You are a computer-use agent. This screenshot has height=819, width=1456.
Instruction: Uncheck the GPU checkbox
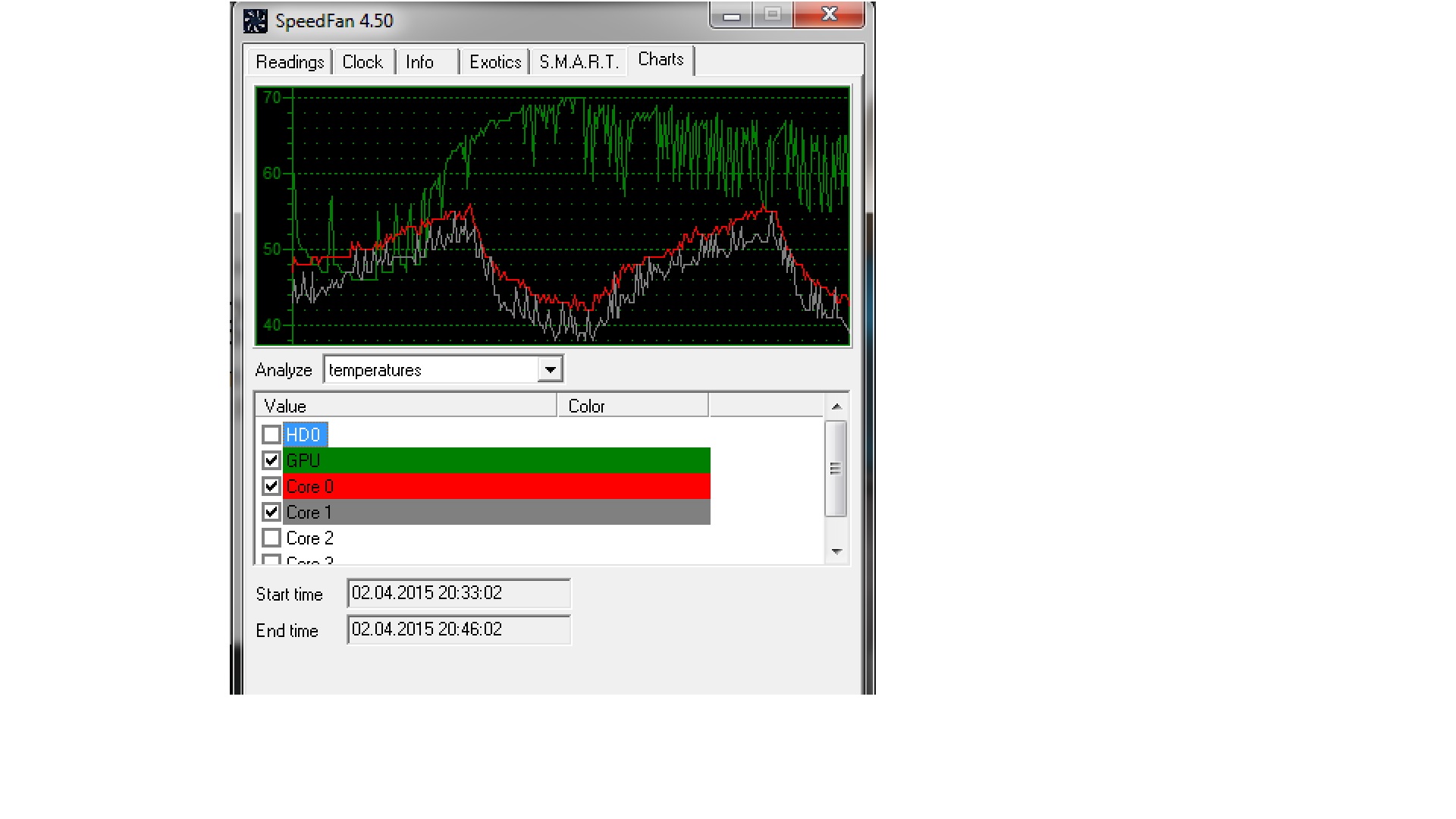[271, 460]
